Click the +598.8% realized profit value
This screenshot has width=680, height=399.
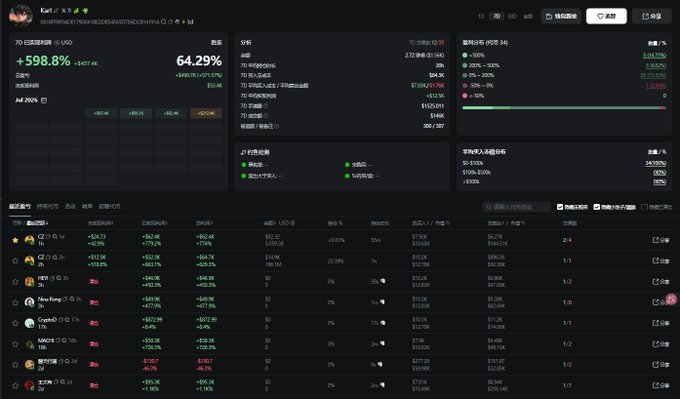pos(43,61)
